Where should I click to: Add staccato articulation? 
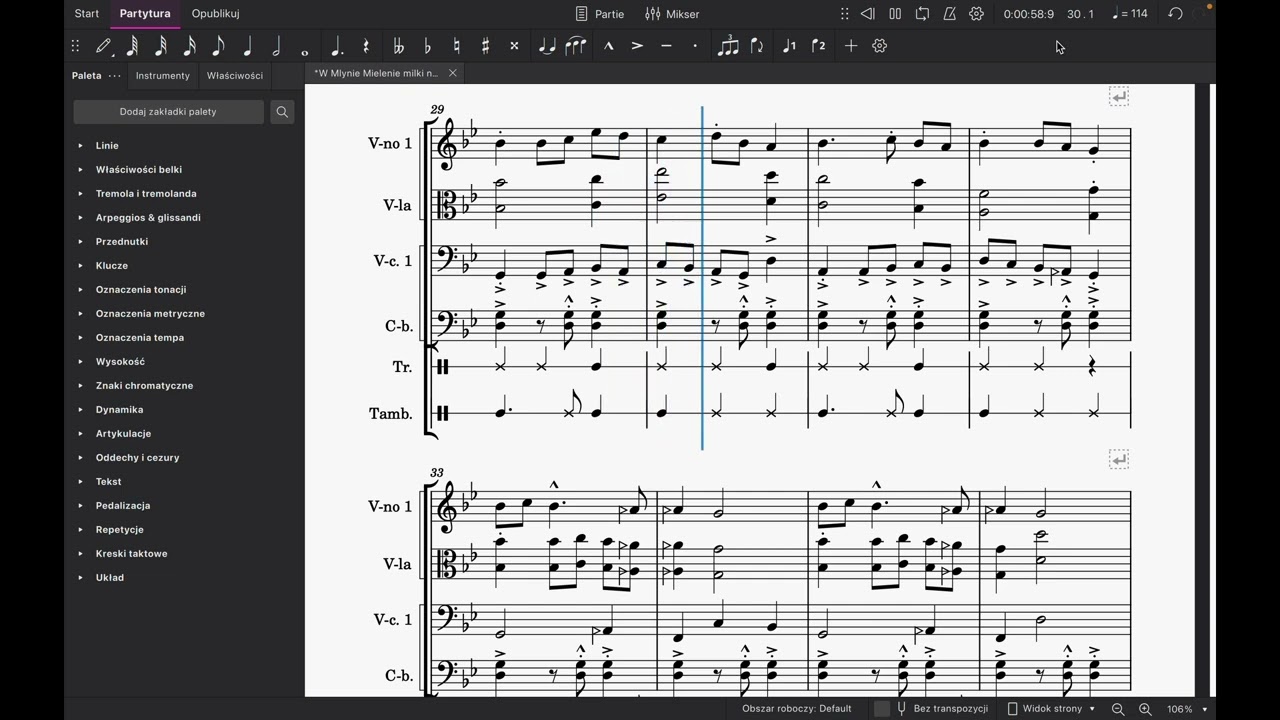tap(695, 46)
